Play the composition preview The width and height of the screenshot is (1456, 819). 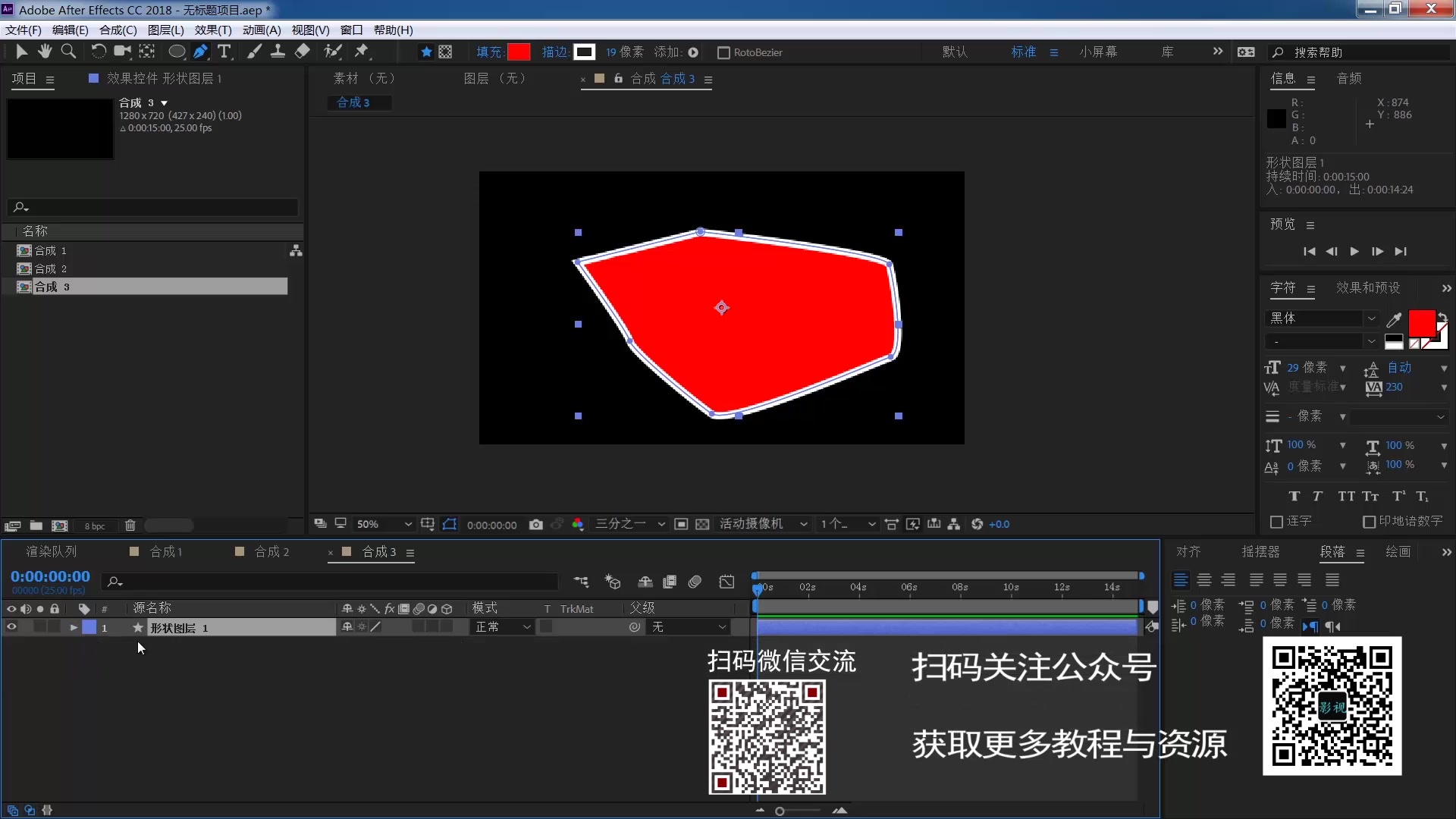point(1355,251)
